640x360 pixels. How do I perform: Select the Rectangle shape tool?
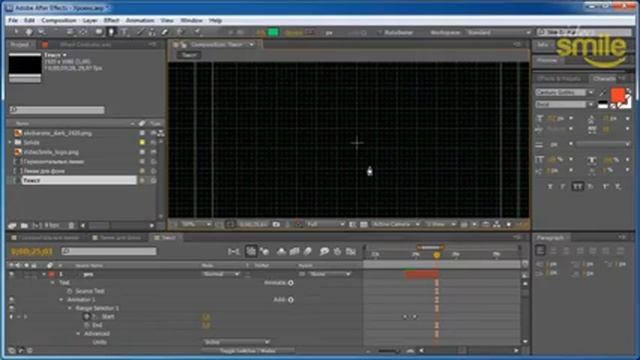(99, 32)
